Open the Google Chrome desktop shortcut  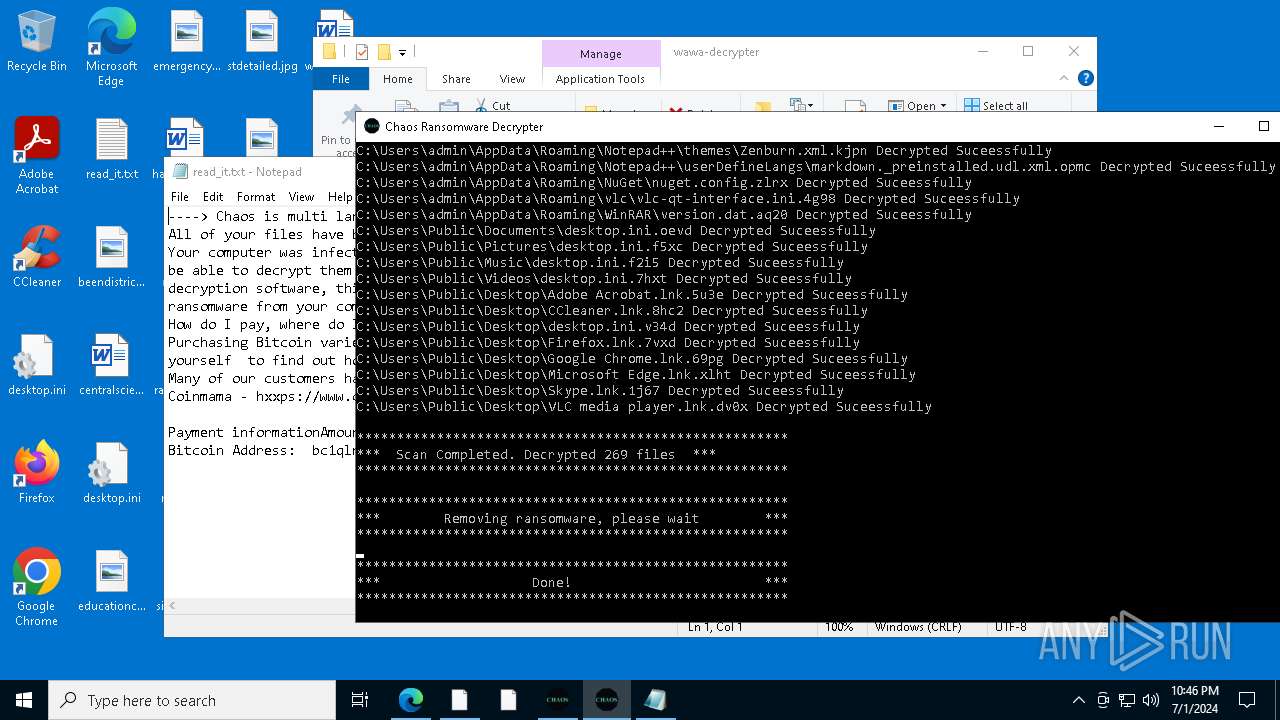pyautogui.click(x=37, y=587)
